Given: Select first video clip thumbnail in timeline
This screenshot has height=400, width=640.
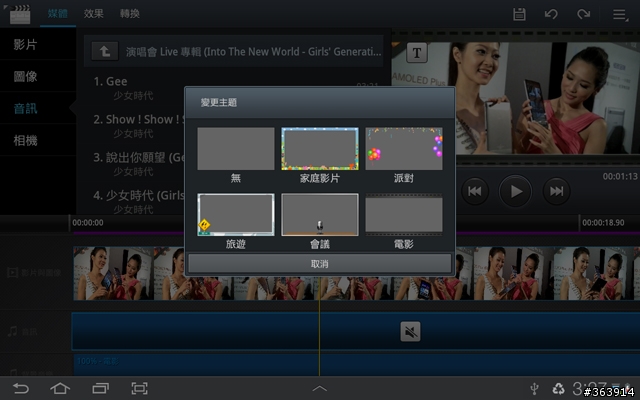Looking at the screenshot, I should 113,273.
